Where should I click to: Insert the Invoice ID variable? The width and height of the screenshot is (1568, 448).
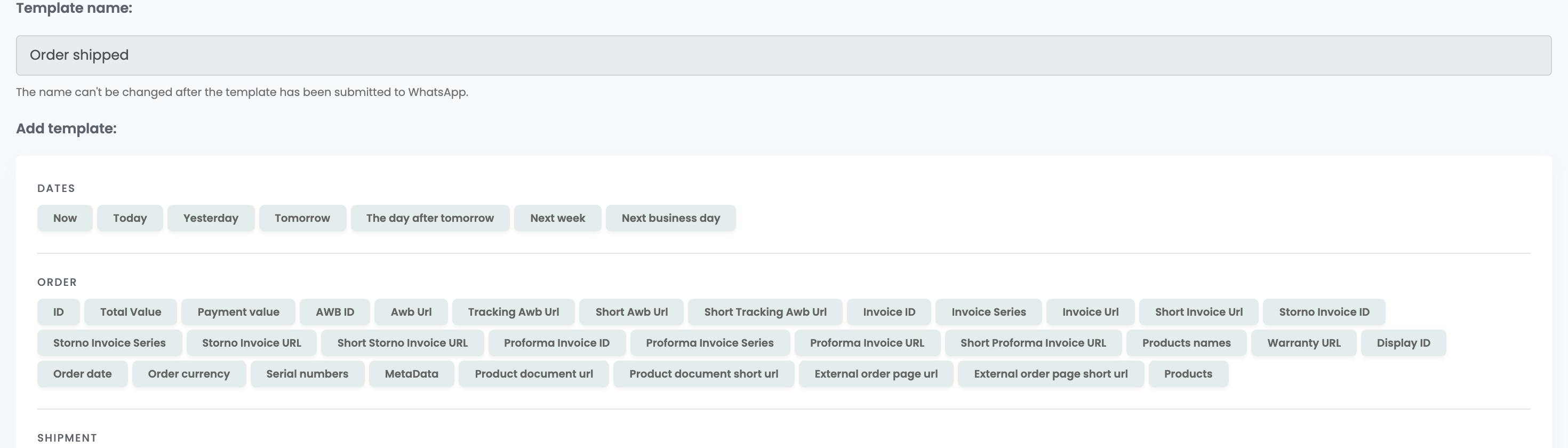coord(889,311)
